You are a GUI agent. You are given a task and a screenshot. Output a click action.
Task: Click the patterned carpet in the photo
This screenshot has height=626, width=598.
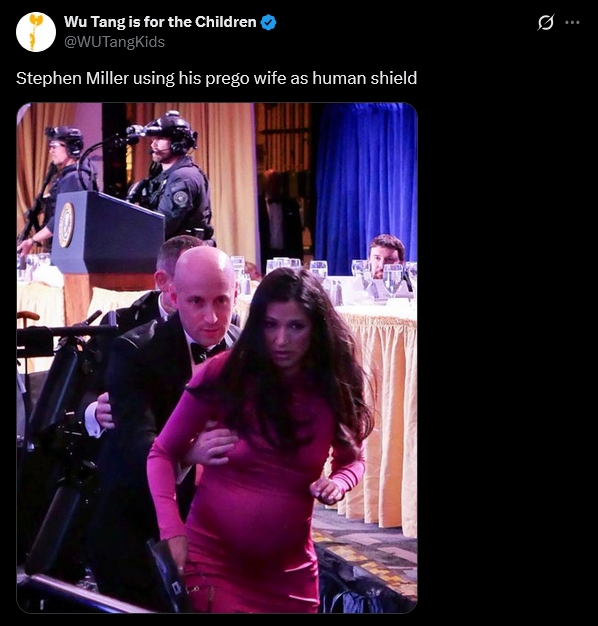click(365, 555)
